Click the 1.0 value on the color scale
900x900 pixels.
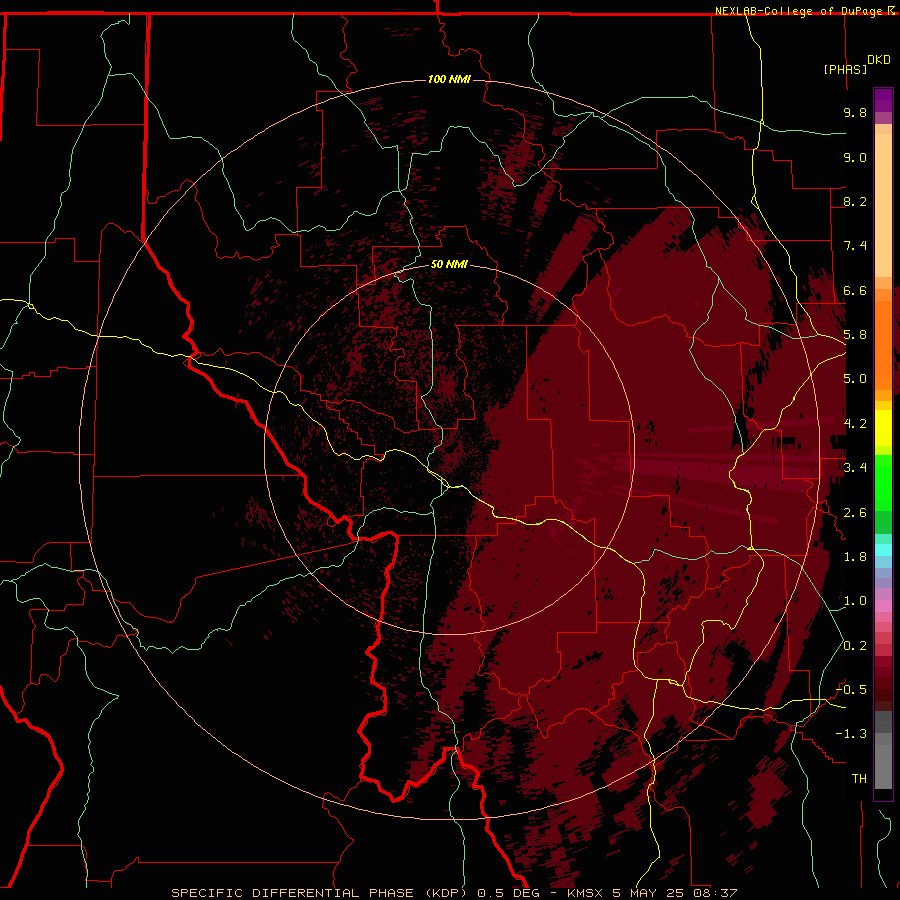(x=855, y=601)
